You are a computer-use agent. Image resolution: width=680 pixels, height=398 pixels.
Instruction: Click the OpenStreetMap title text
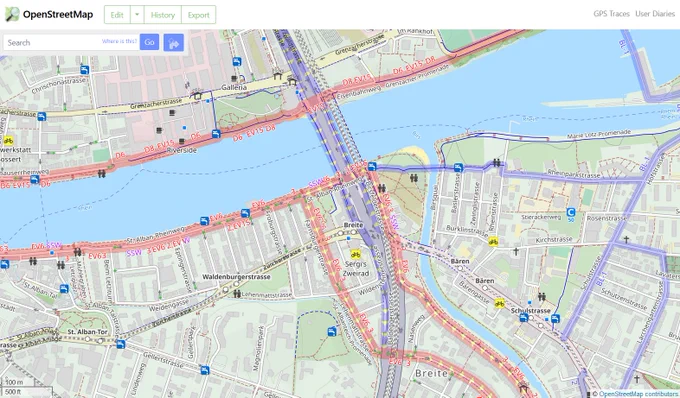[x=58, y=14]
